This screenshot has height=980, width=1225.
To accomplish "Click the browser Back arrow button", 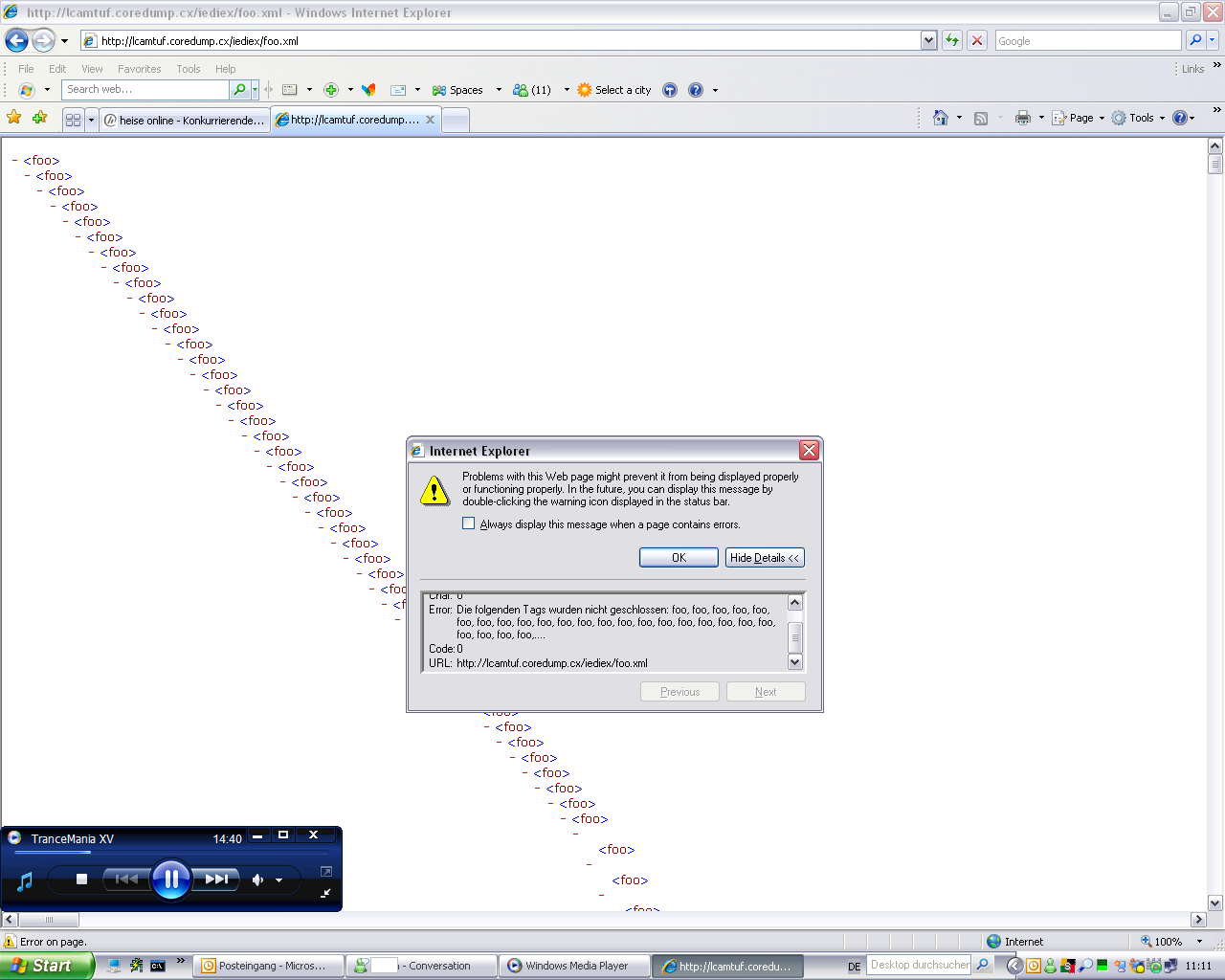I will pyautogui.click(x=17, y=40).
